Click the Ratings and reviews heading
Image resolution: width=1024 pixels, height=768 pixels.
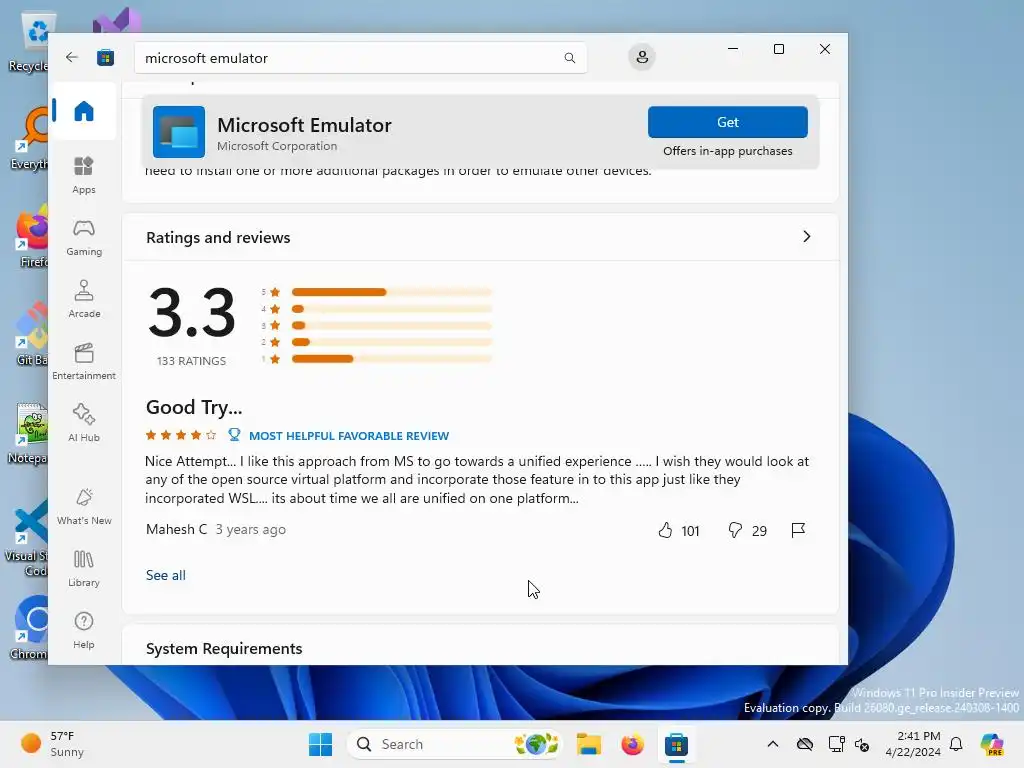tap(218, 237)
